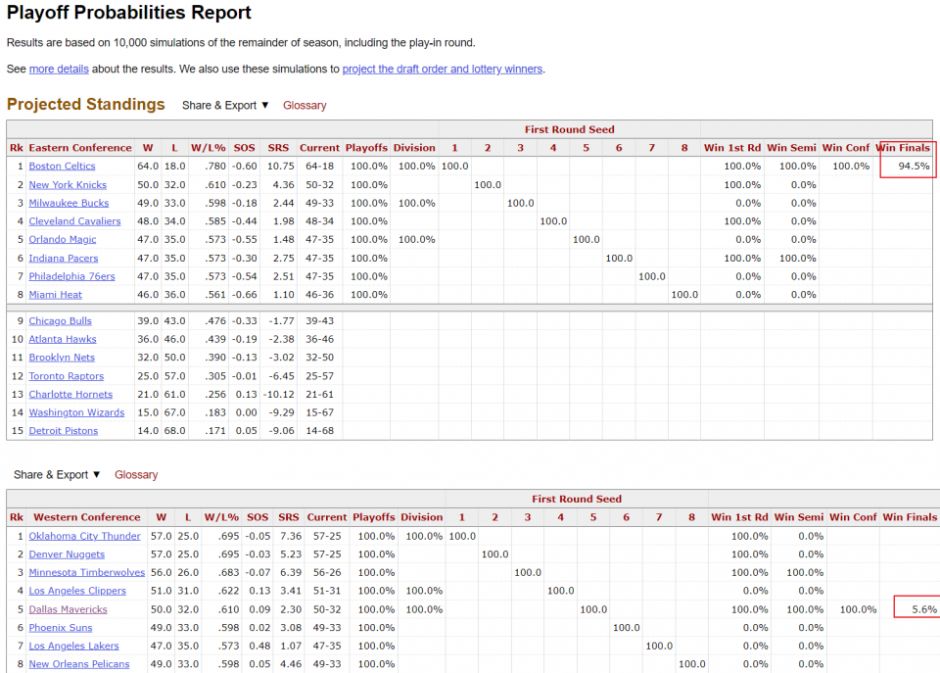
Task: Select the Miami Heat link
Action: [55, 295]
